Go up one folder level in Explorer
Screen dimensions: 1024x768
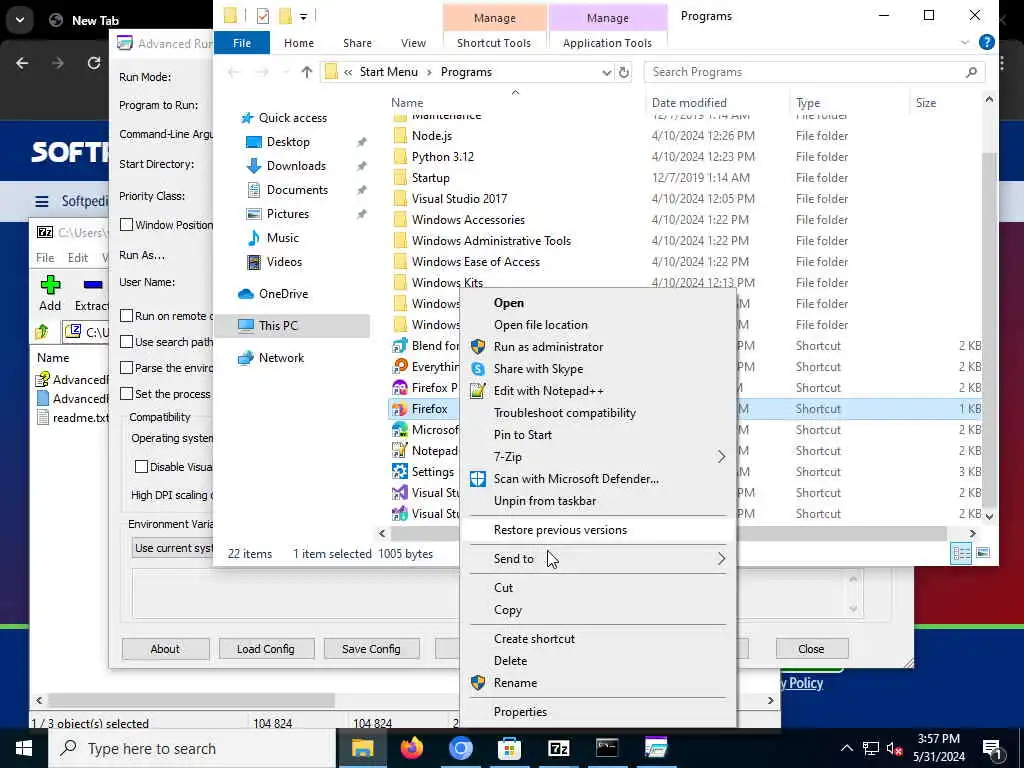(306, 72)
